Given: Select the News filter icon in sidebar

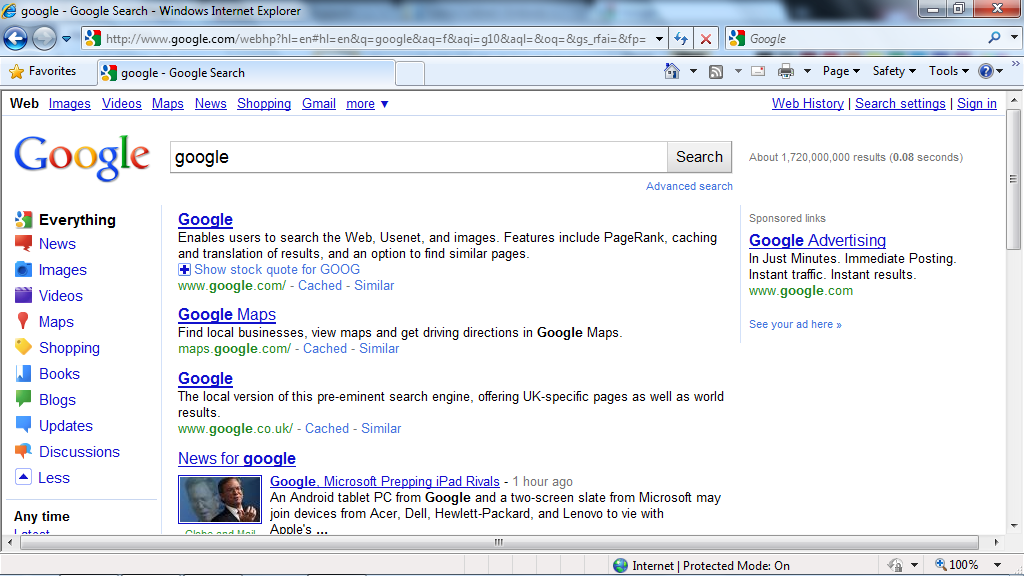Looking at the screenshot, I should click(x=24, y=244).
